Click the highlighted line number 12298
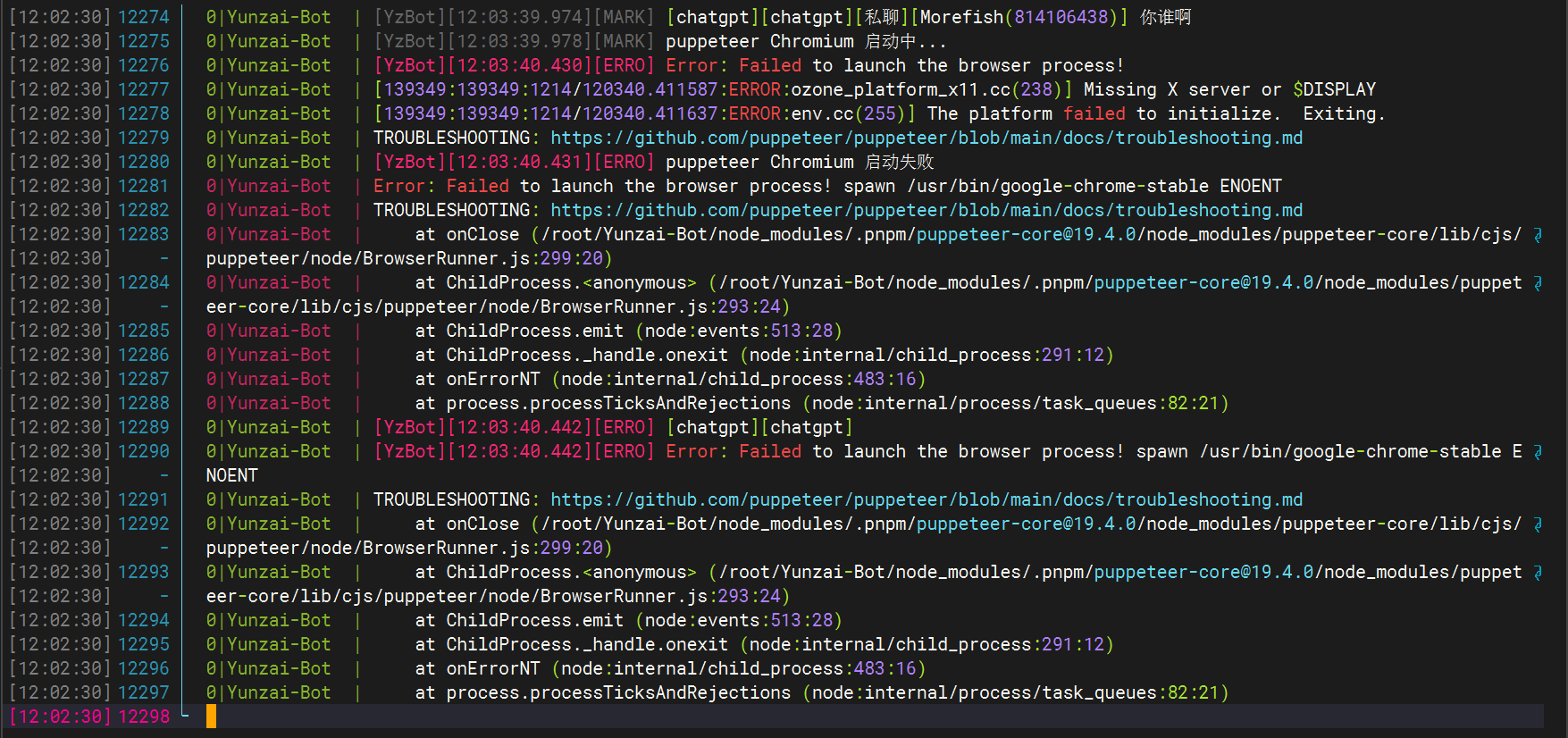This screenshot has width=1568, height=738. coord(144,717)
